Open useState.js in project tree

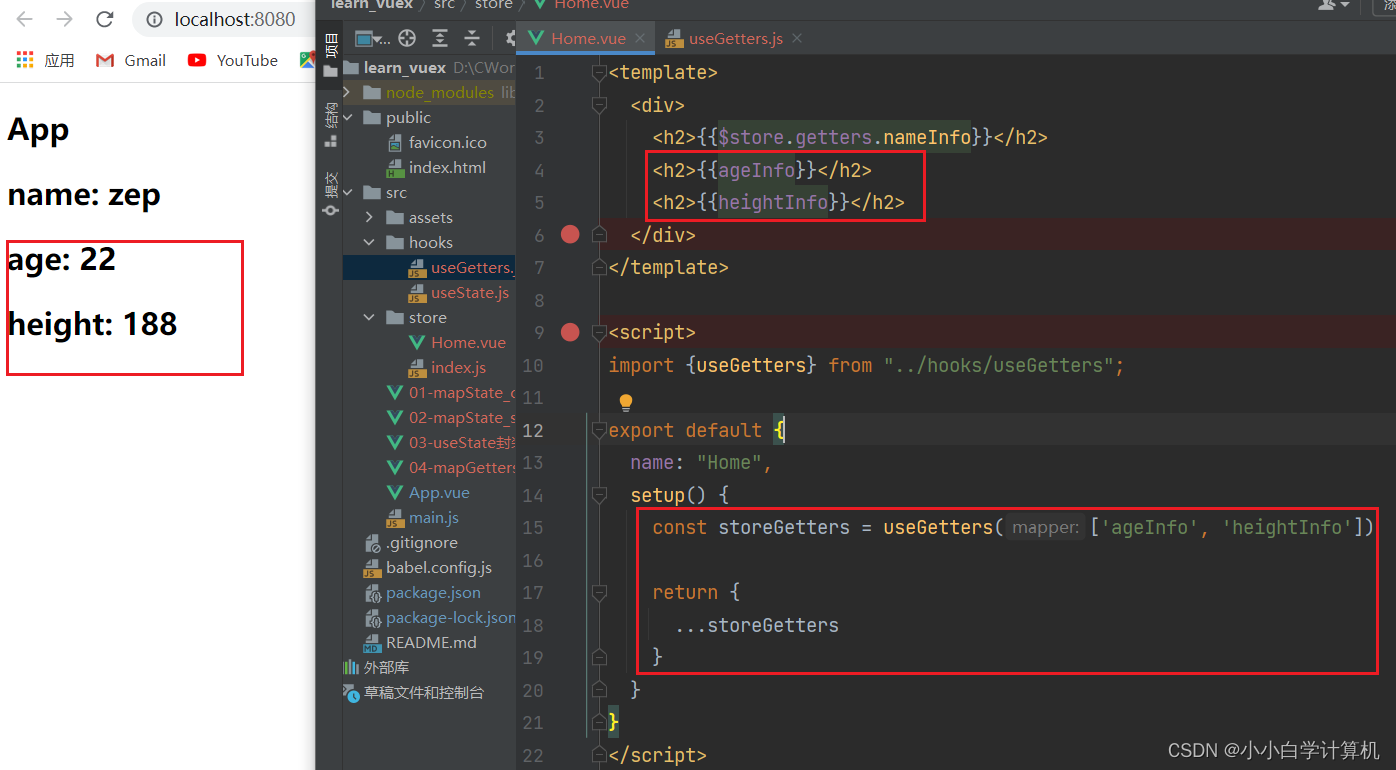459,292
